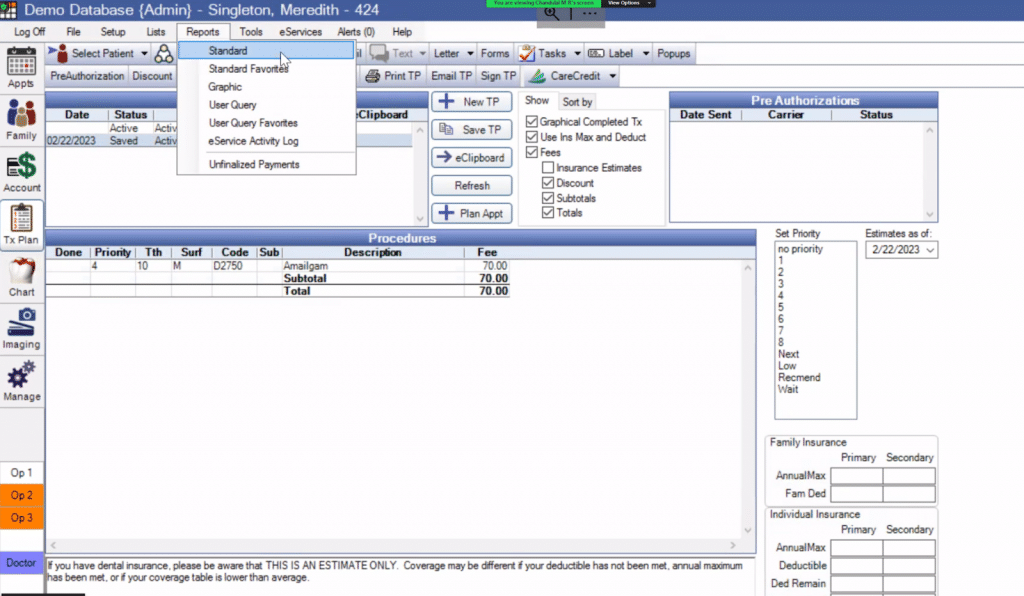Open the Account module
Screen dimensions: 1024x596
[x=22, y=172]
